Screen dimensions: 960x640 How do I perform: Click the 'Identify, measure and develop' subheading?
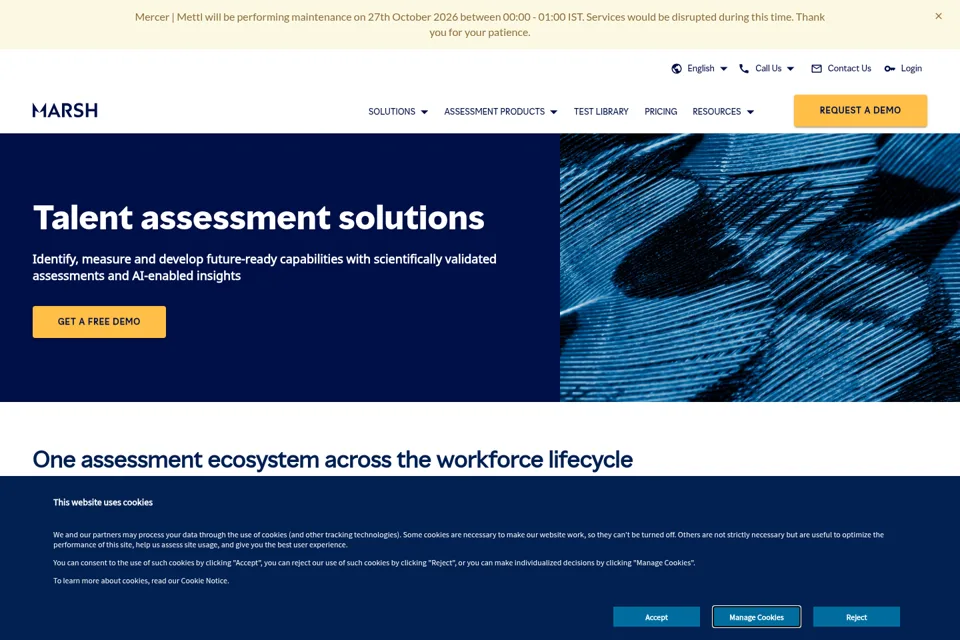(x=264, y=267)
